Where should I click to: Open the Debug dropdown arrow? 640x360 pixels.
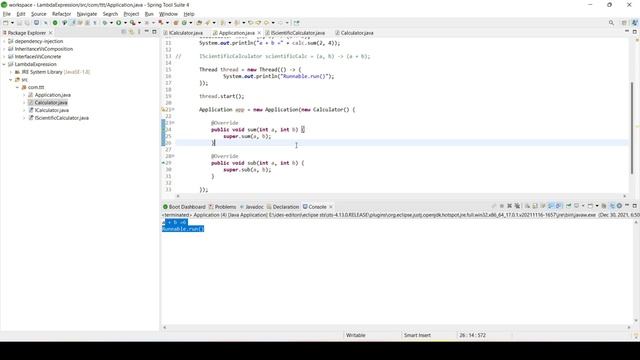point(111,23)
